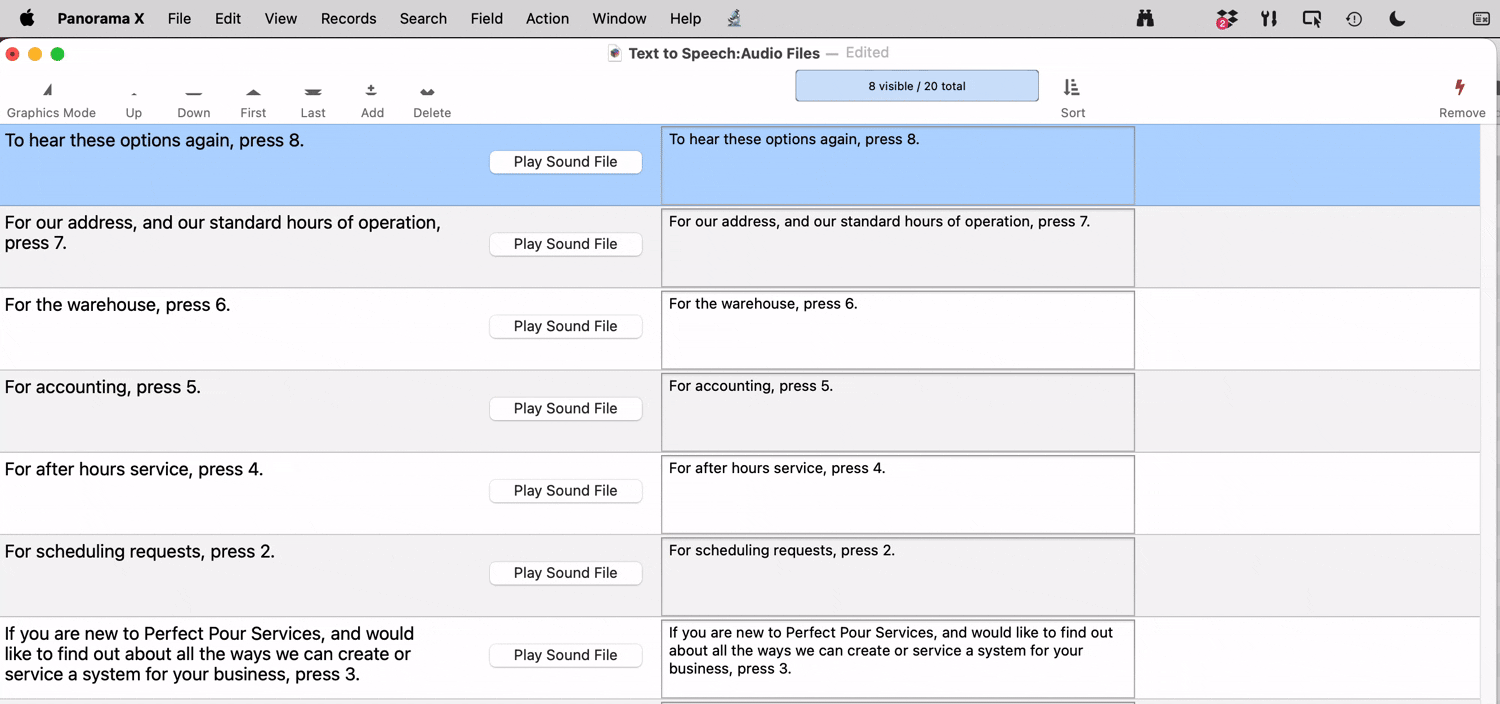
Task: Play Sound File for warehouse press 6
Action: (x=565, y=326)
